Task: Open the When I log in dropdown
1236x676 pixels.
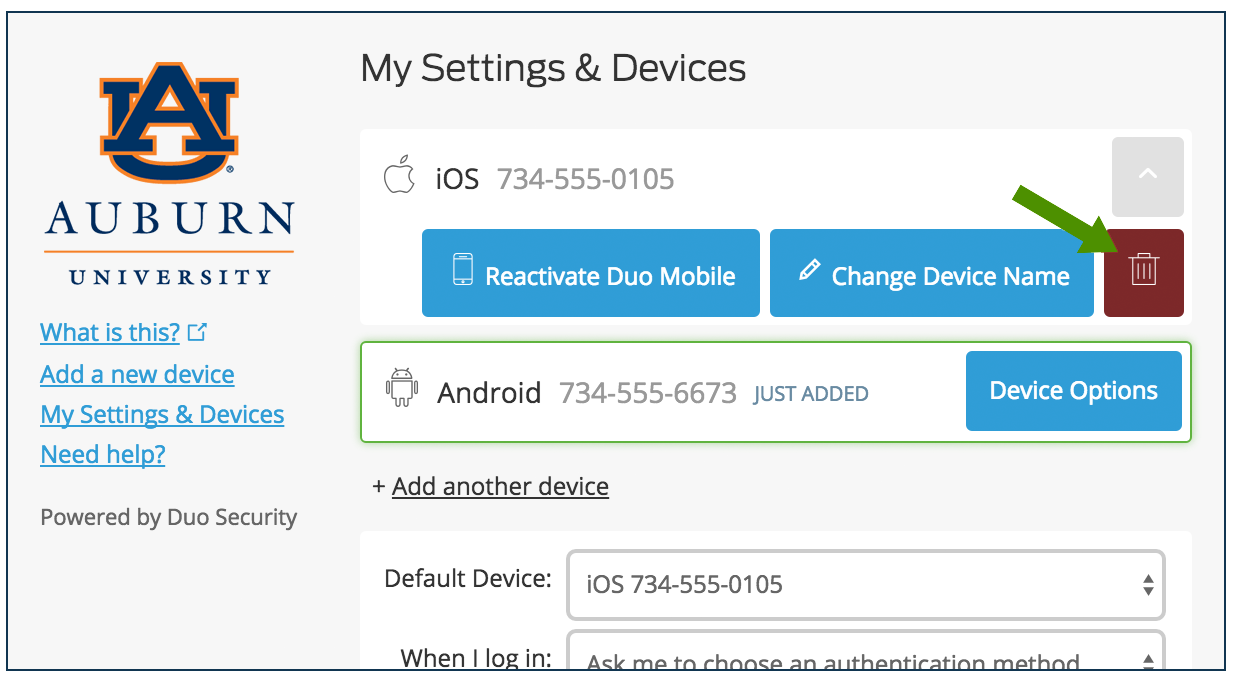Action: [x=866, y=653]
